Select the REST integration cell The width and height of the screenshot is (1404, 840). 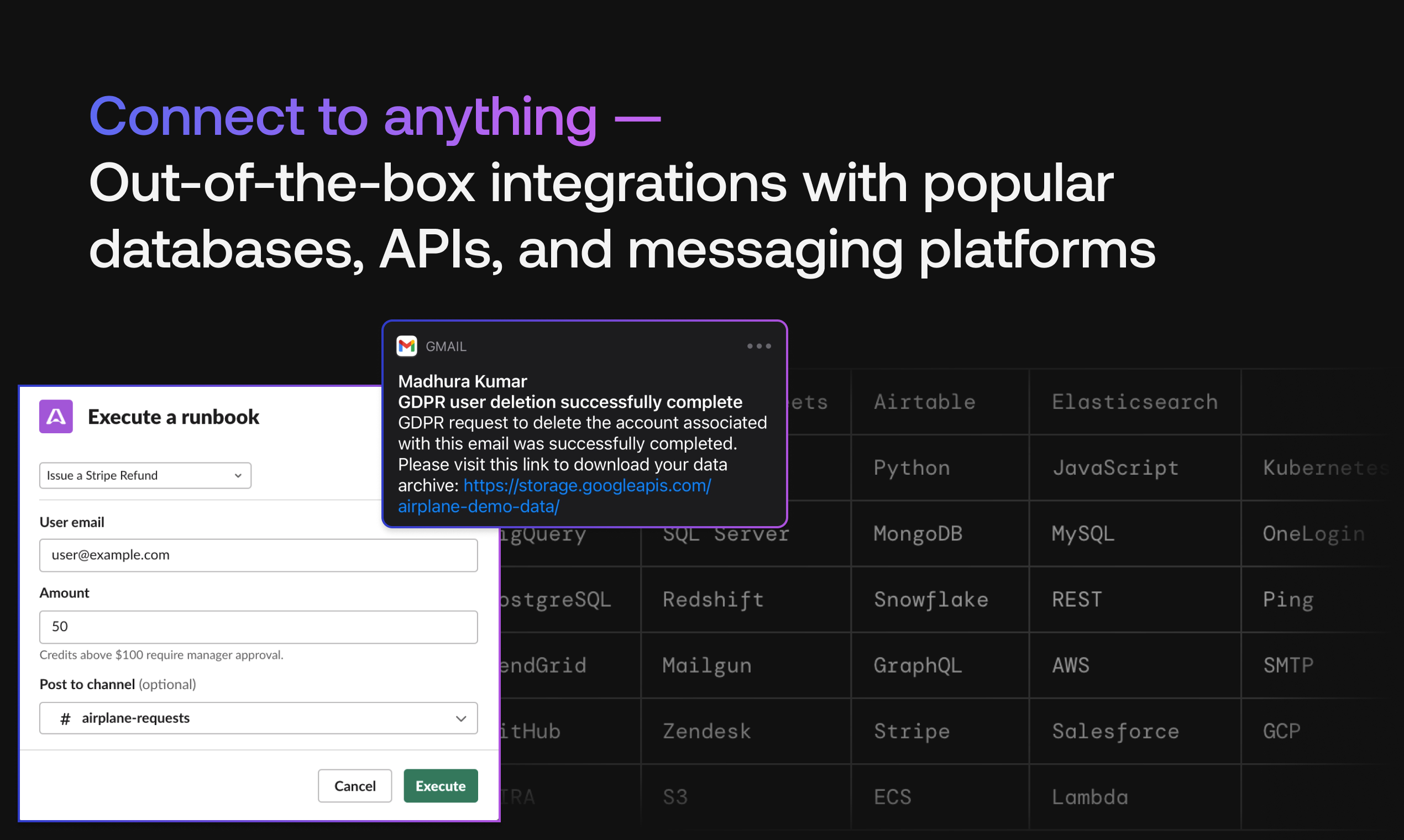tap(1134, 600)
